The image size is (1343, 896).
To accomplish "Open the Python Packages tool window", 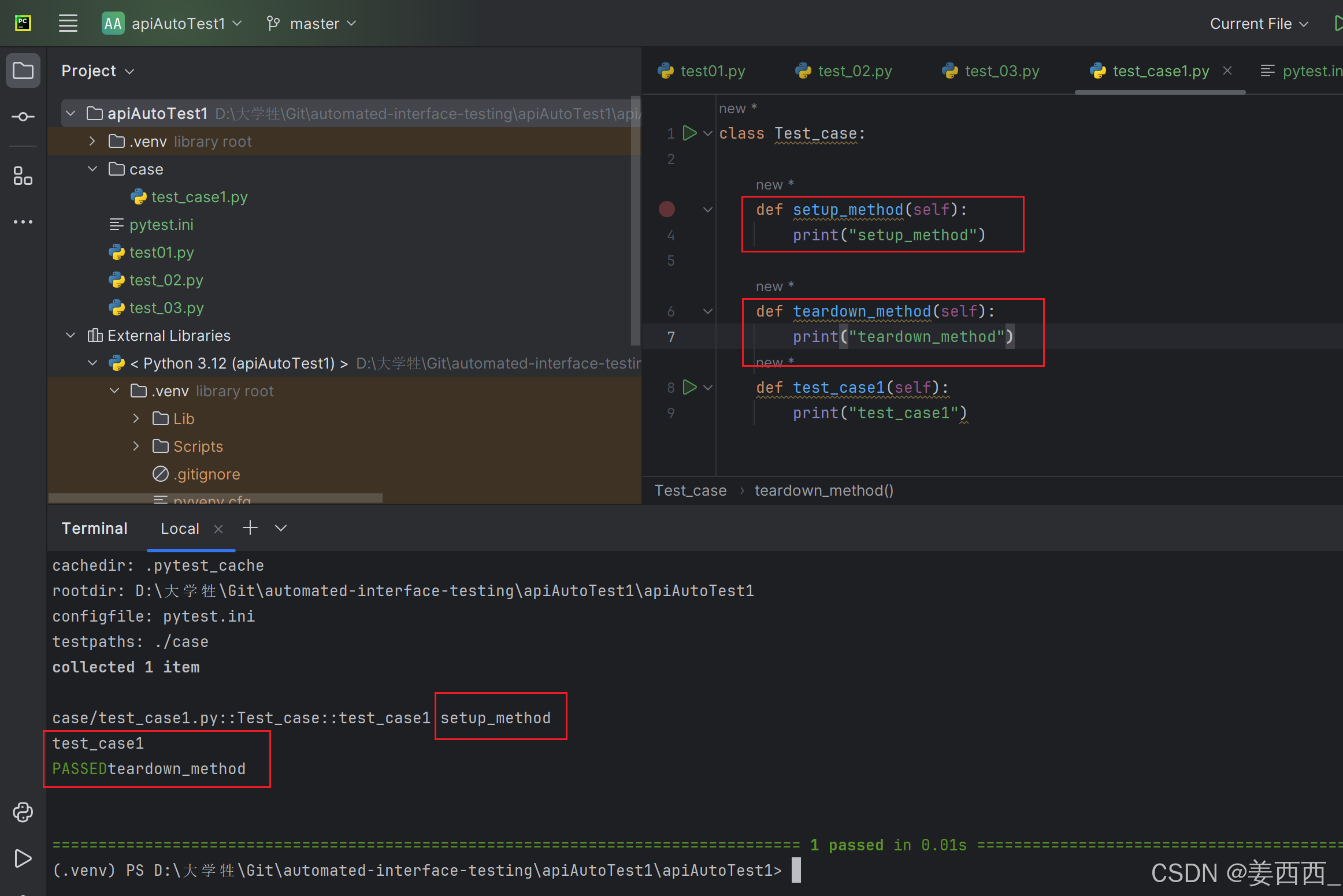I will [x=23, y=812].
